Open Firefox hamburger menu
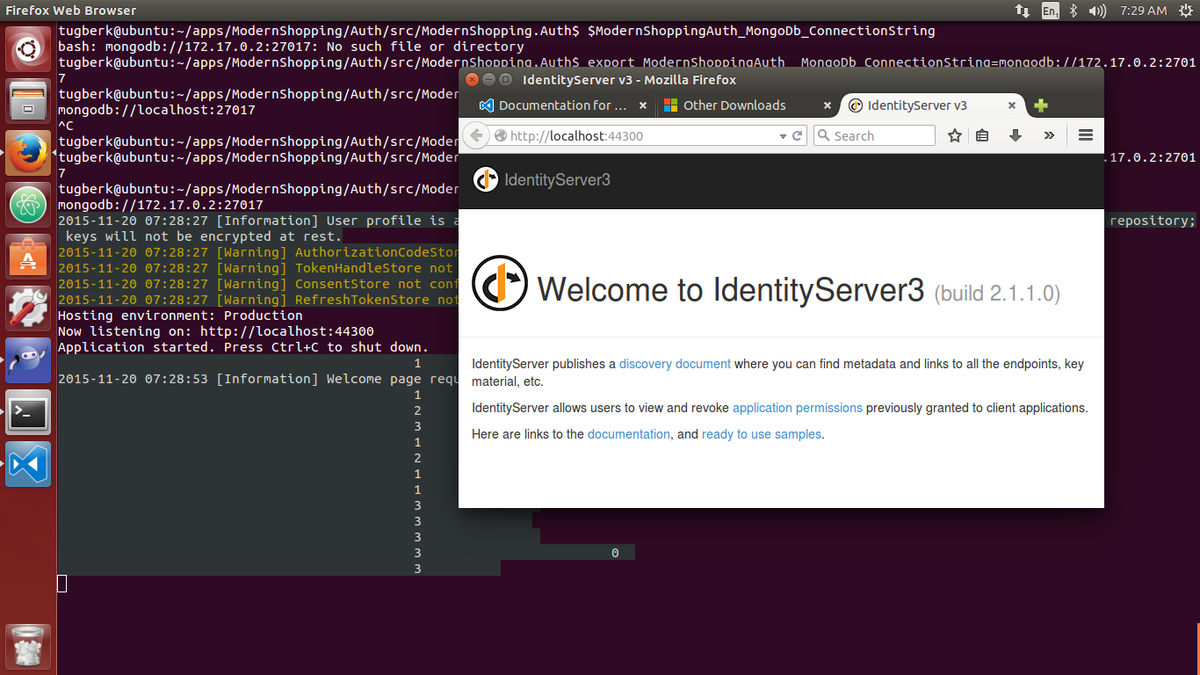 (x=1086, y=135)
